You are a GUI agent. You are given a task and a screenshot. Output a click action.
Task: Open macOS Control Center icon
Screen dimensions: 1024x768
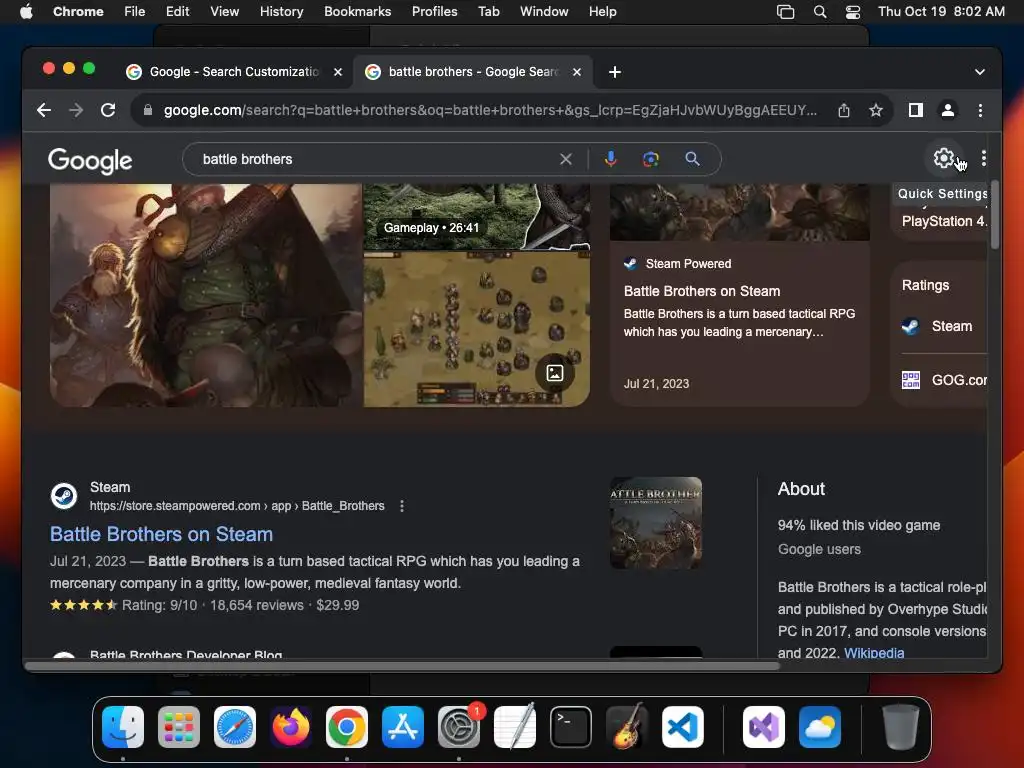point(853,12)
